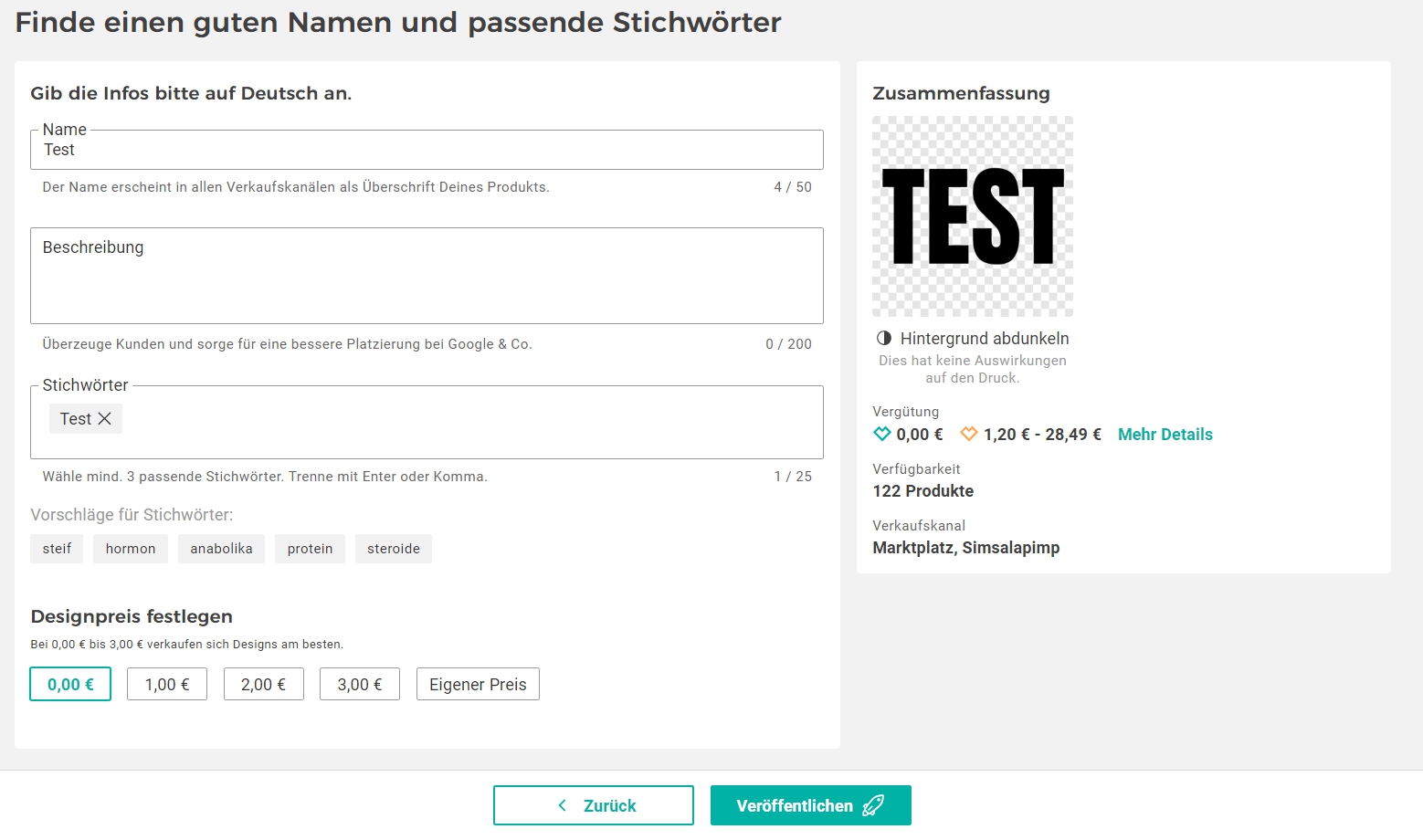Add the steroide keyword suggestion

394,549
